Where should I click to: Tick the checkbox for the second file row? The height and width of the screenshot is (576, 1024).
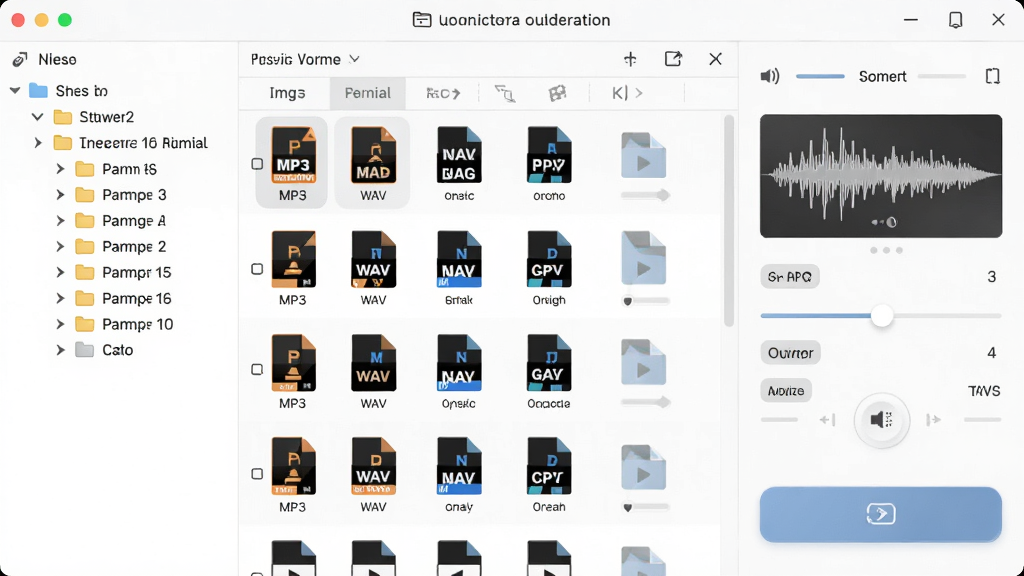point(257,269)
